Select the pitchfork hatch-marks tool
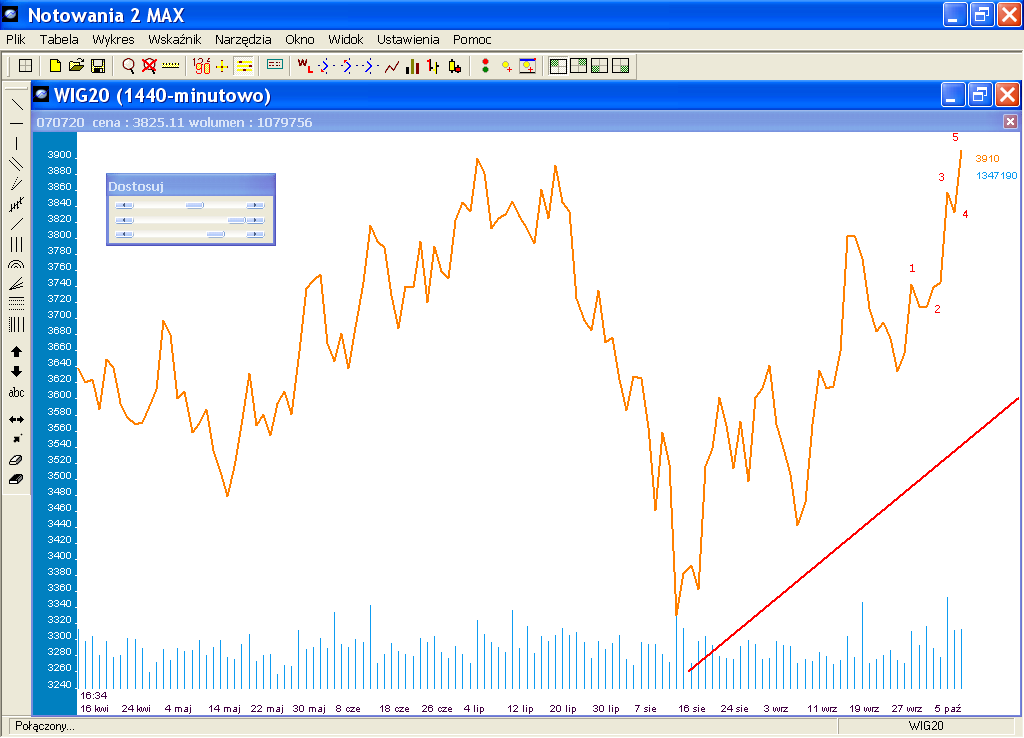The image size is (1024, 738). click(x=16, y=204)
